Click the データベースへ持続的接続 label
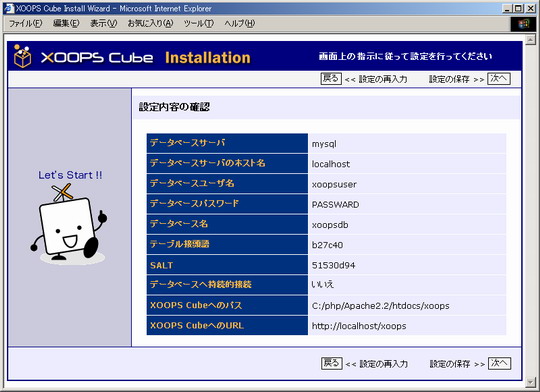The height and width of the screenshot is (392, 540). coord(201,285)
